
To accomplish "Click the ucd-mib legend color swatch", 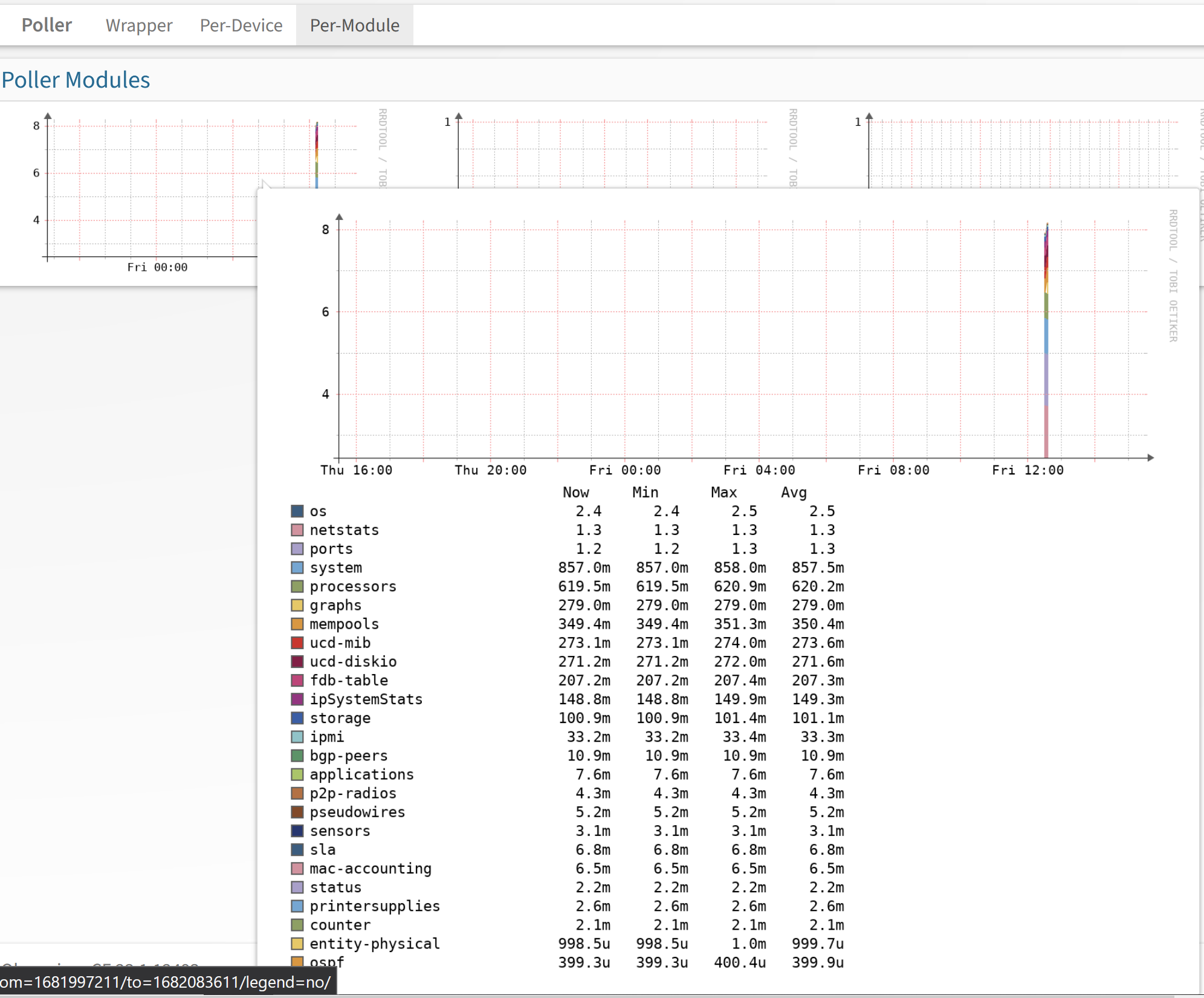I will [x=297, y=643].
